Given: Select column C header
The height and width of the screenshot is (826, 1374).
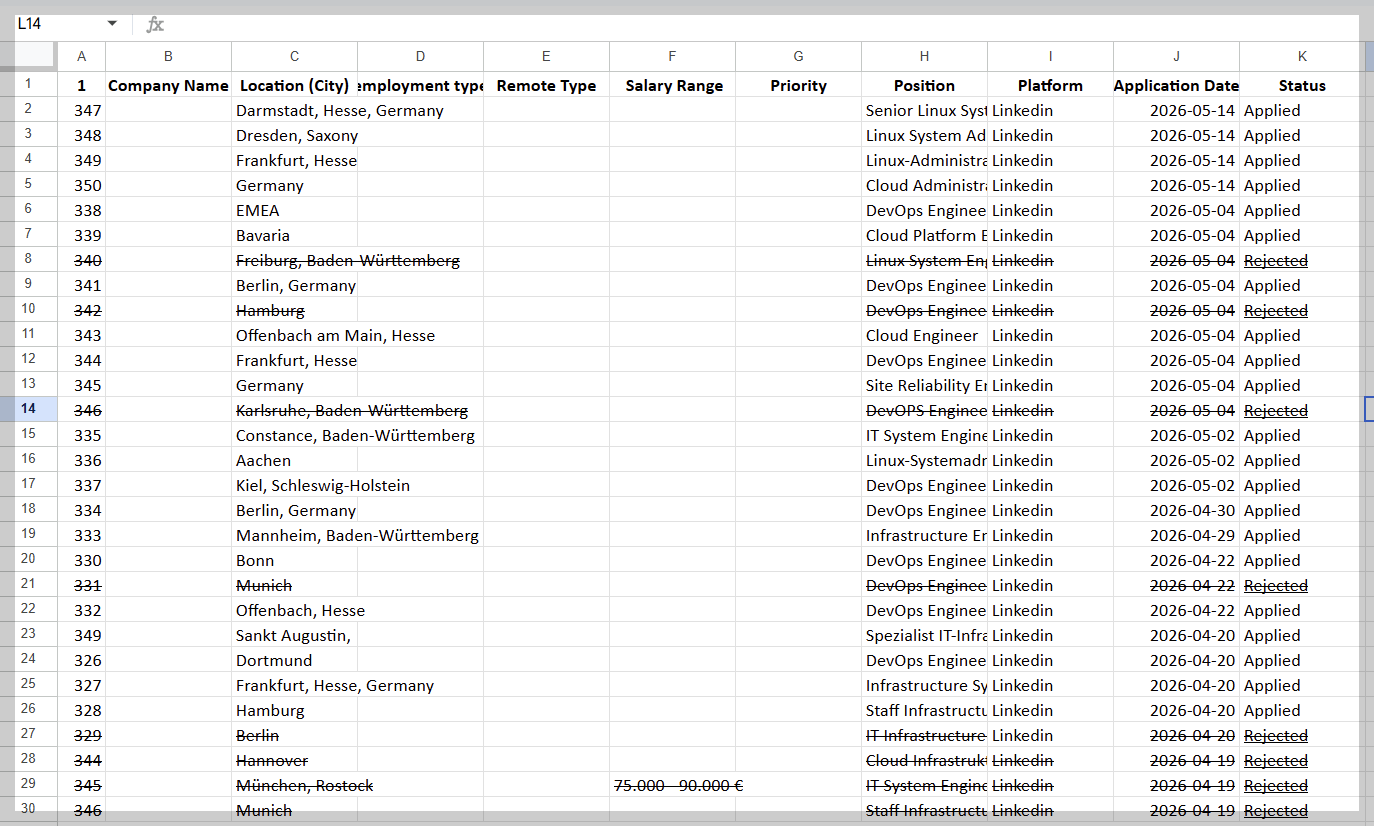Looking at the screenshot, I should (294, 56).
